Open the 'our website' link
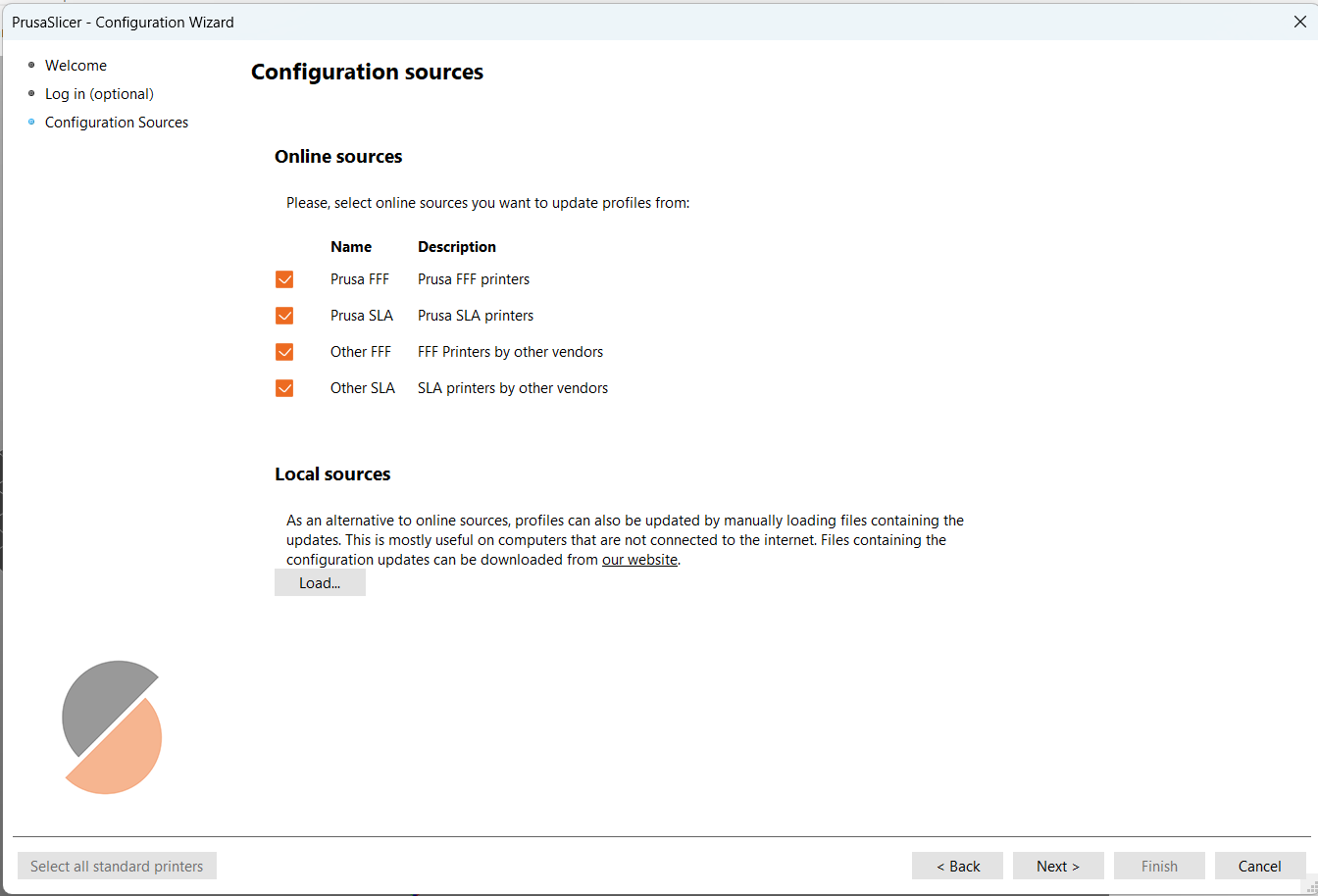The height and width of the screenshot is (896, 1318). click(639, 560)
